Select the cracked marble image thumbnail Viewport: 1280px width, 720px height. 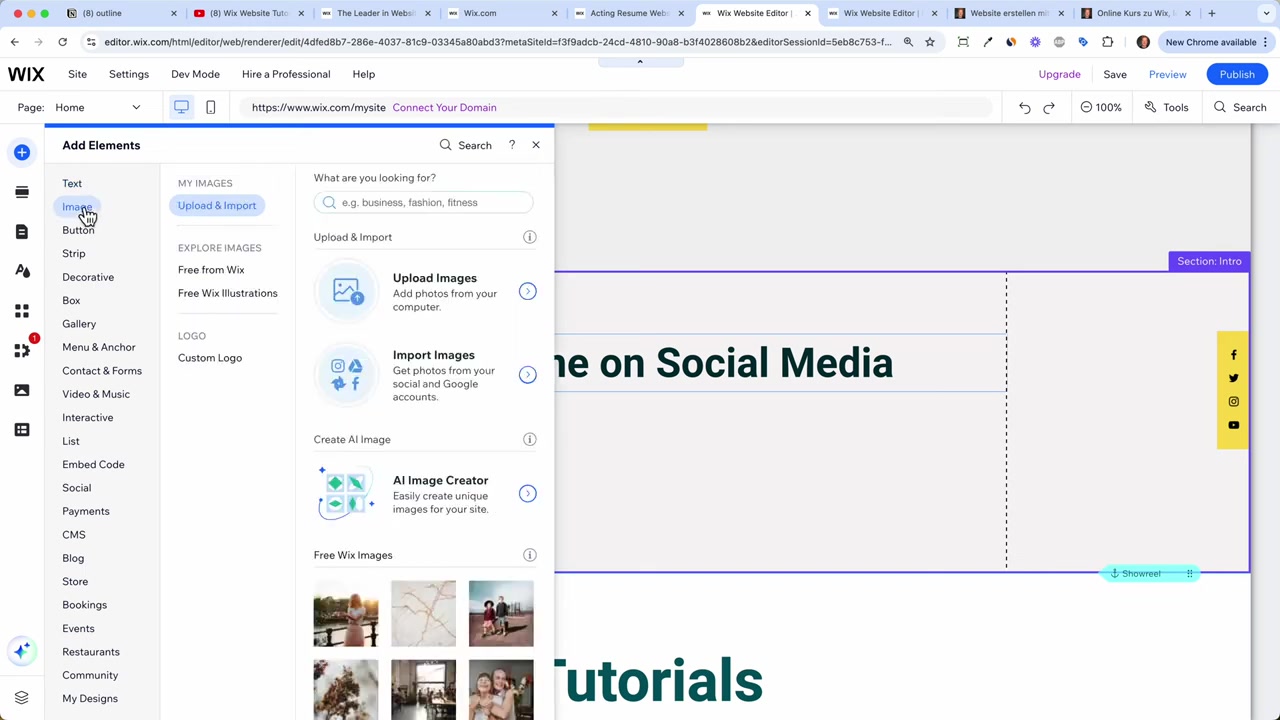pos(423,613)
